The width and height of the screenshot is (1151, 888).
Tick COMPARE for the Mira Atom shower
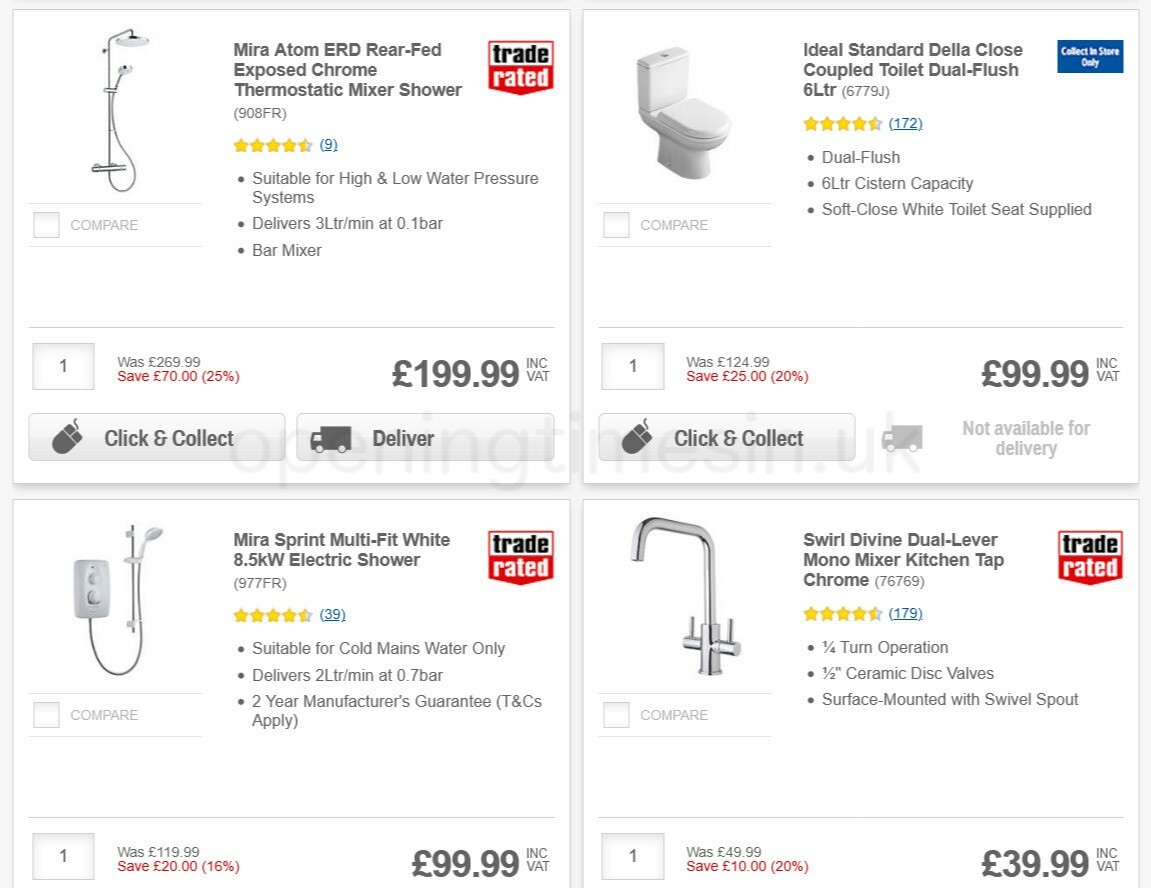[x=46, y=225]
